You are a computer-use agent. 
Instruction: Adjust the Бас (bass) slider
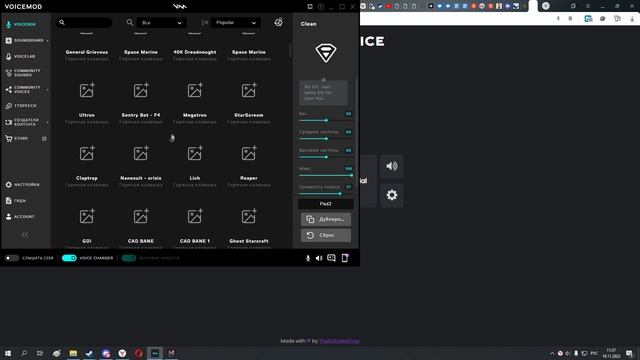coord(325,120)
